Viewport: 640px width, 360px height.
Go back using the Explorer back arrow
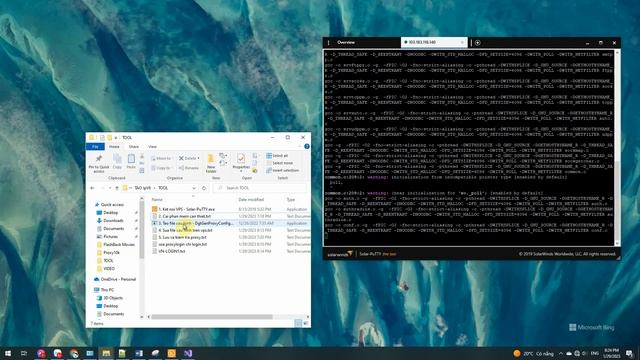[x=92, y=188]
